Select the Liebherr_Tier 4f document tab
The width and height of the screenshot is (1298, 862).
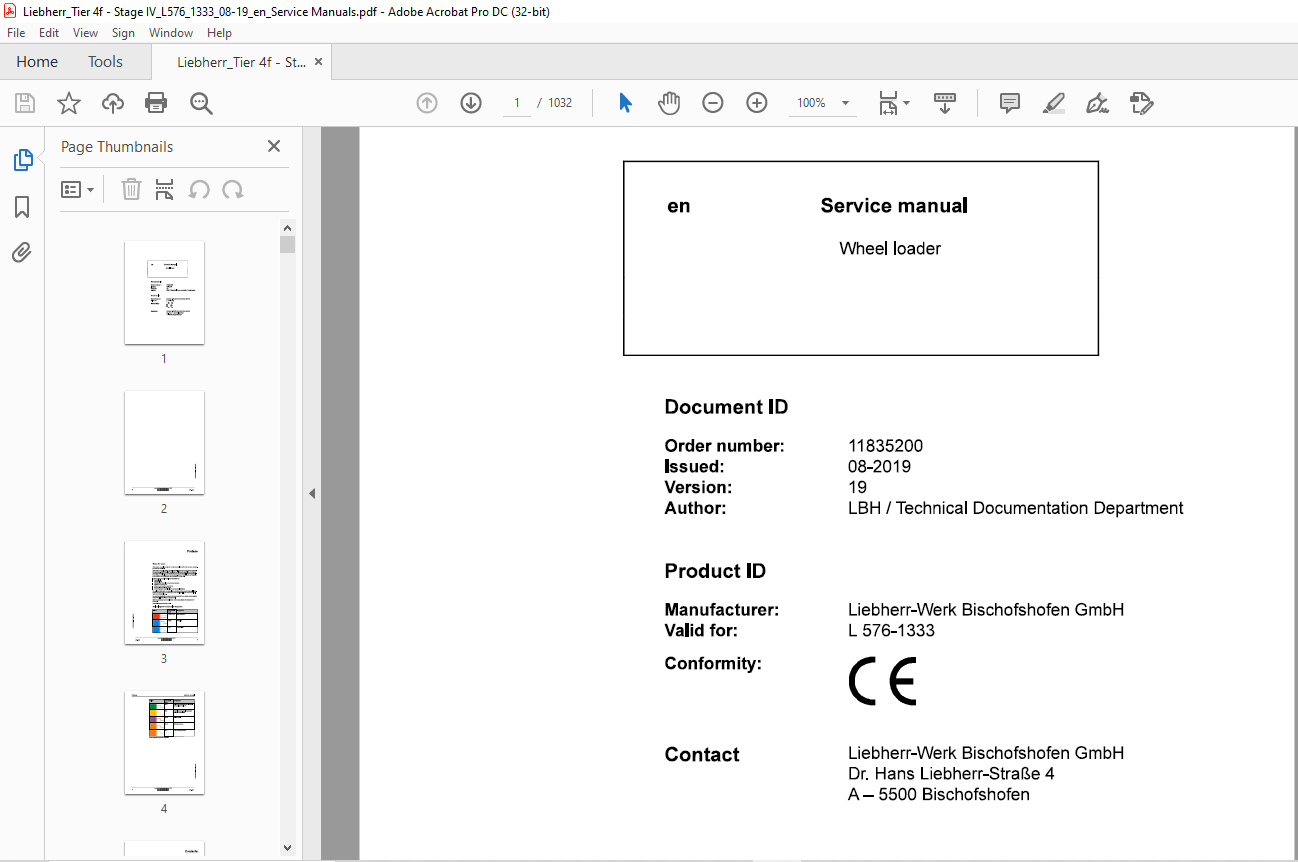click(241, 62)
